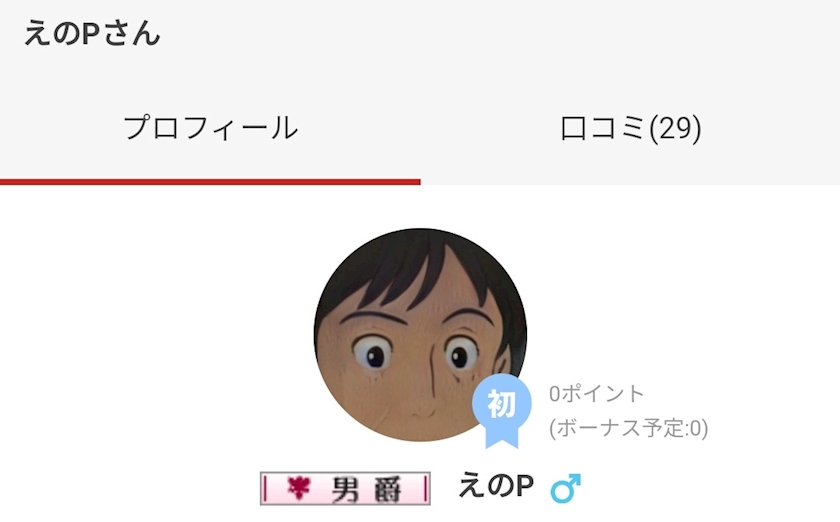Click the 男爵 kanji inside the badge

coord(367,489)
